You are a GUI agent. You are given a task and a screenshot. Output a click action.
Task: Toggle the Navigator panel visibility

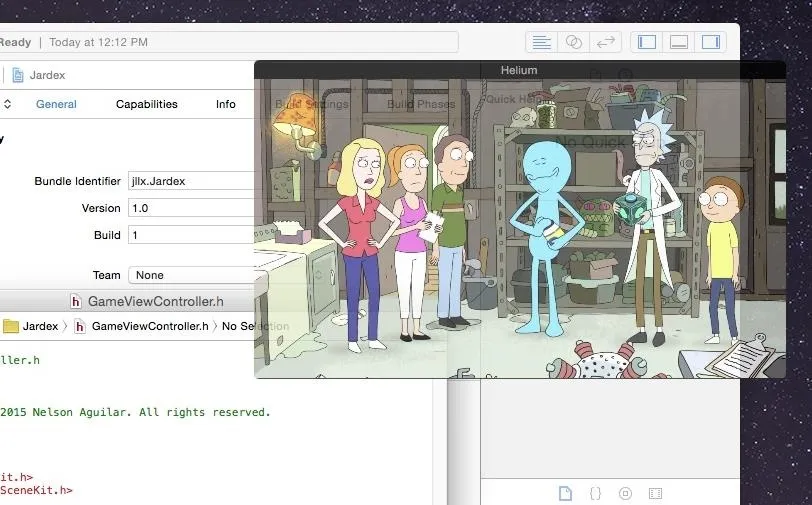coord(647,42)
